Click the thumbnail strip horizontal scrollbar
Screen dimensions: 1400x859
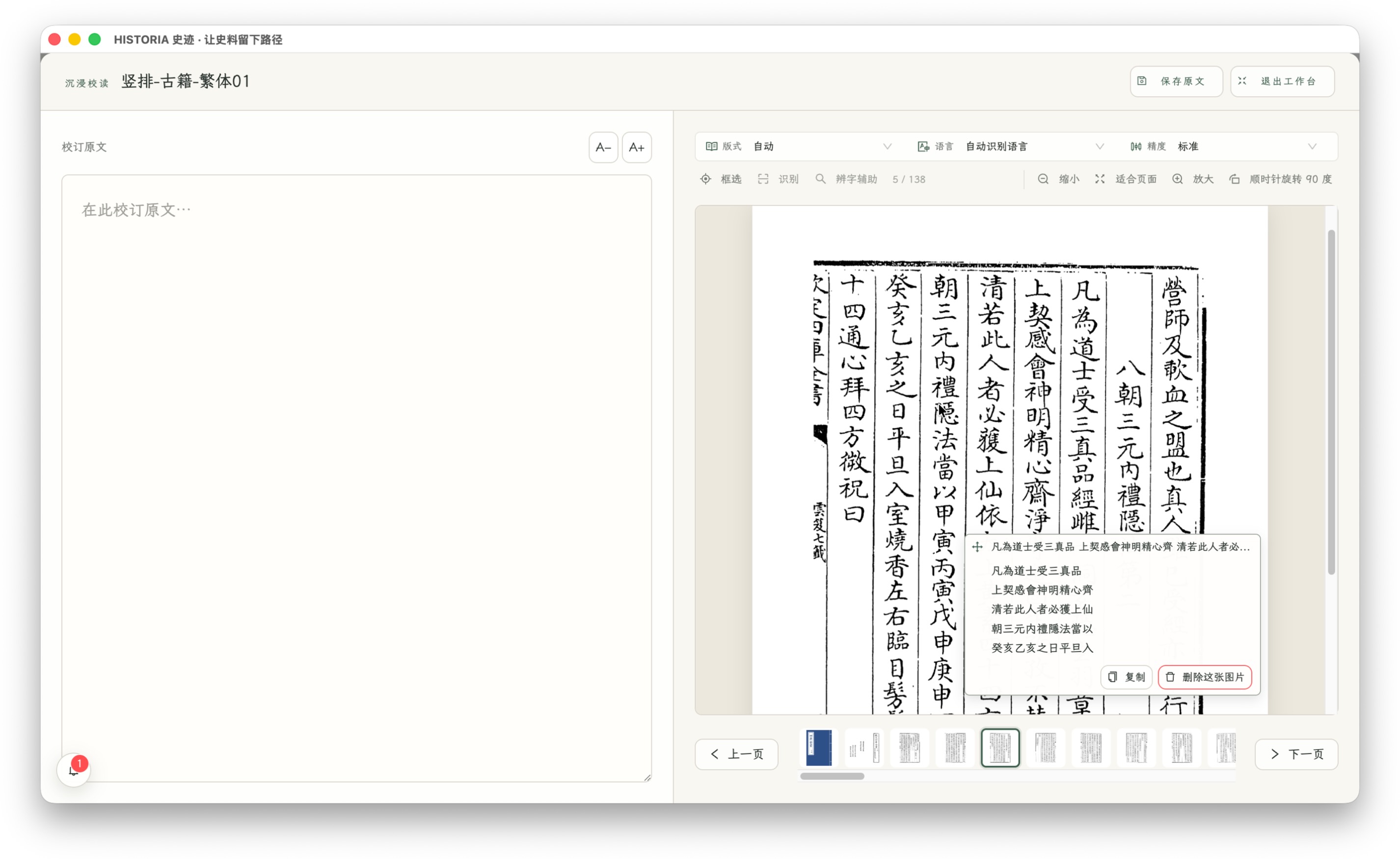833,776
